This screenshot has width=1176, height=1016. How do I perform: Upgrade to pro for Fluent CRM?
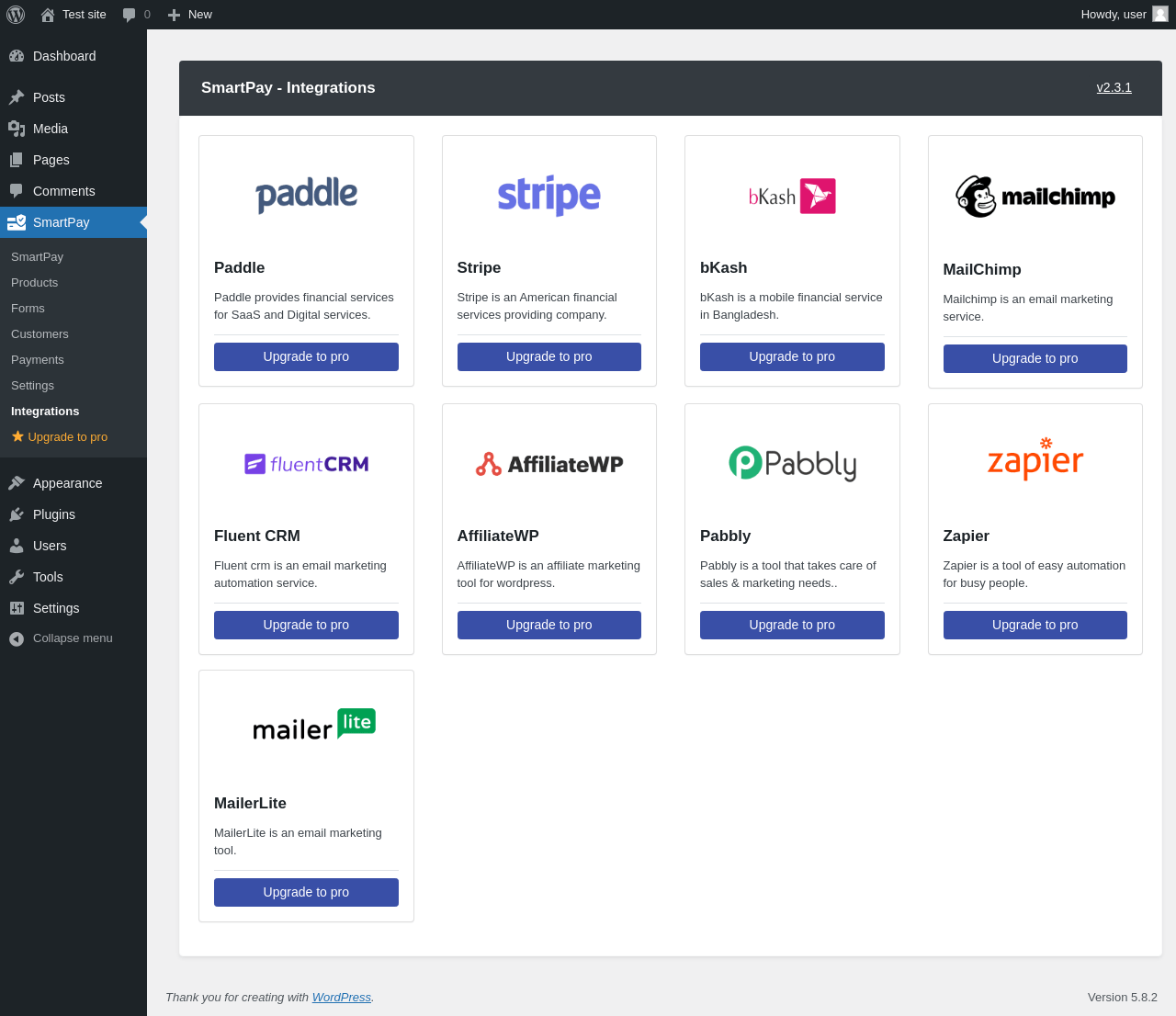tap(306, 625)
